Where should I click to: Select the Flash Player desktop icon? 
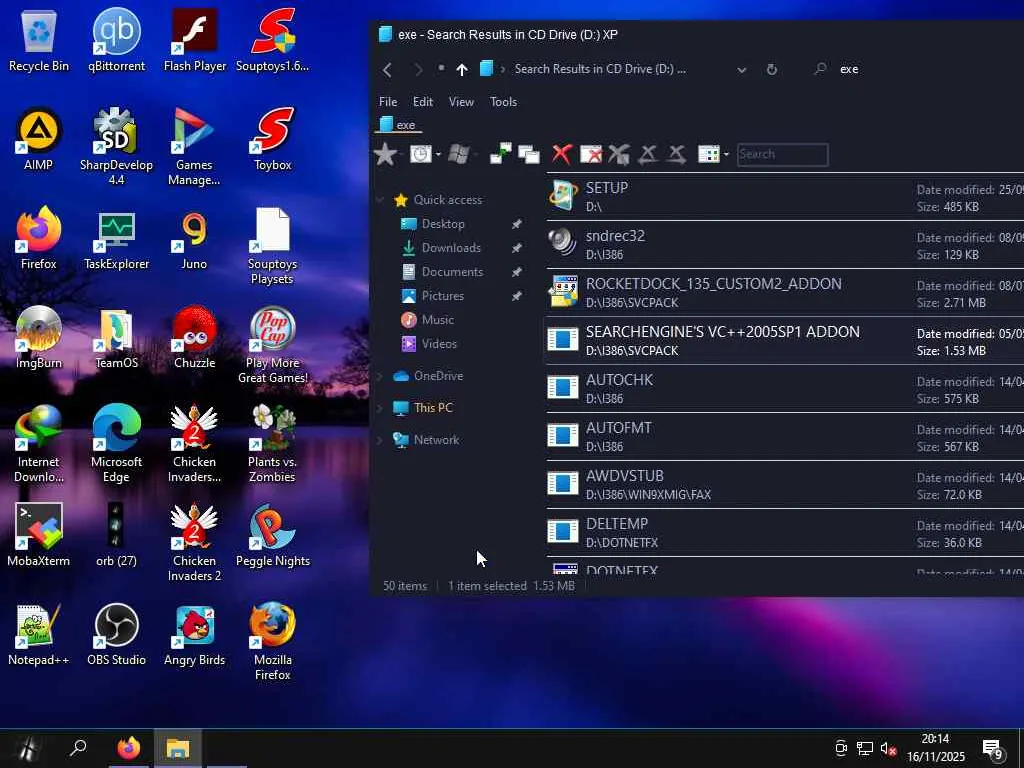click(x=195, y=39)
